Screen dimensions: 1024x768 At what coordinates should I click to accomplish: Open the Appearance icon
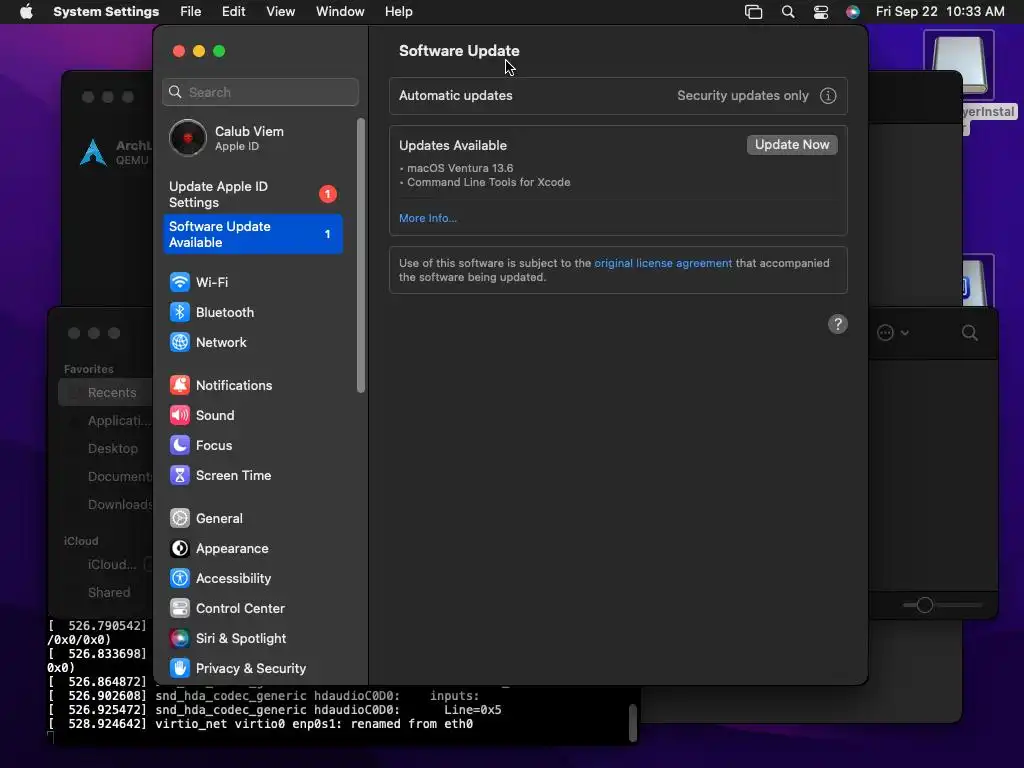click(180, 549)
